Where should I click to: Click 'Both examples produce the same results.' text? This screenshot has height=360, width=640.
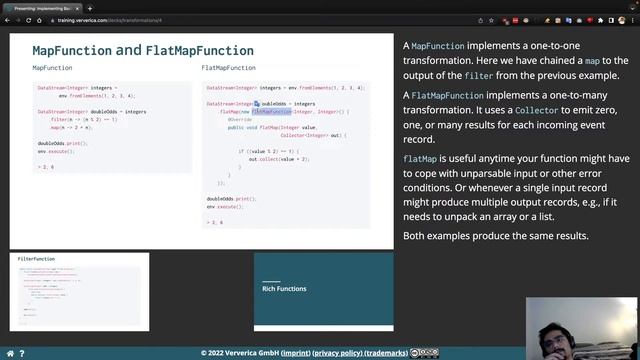pyautogui.click(x=496, y=236)
